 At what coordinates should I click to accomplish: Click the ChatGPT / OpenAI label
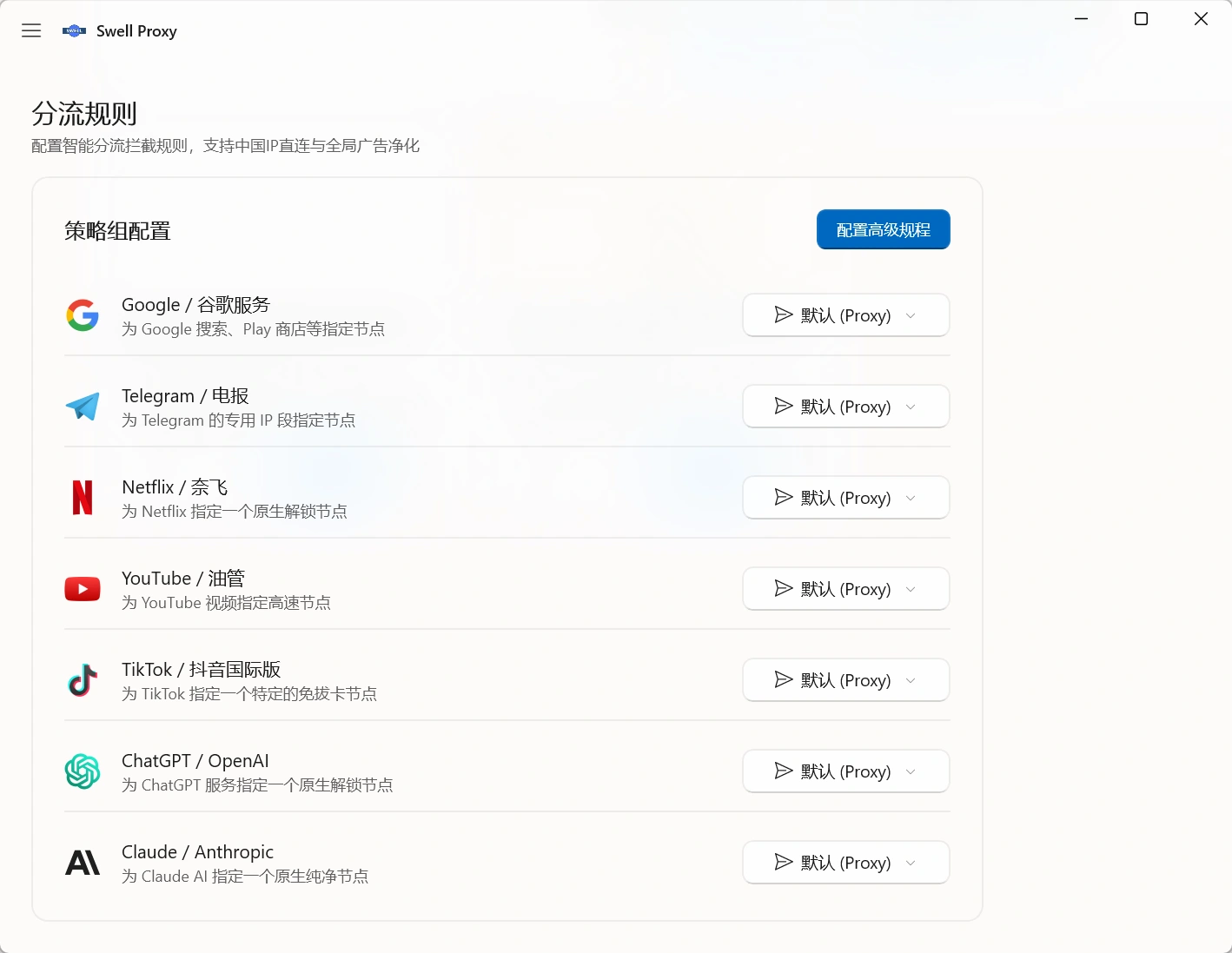click(x=195, y=761)
